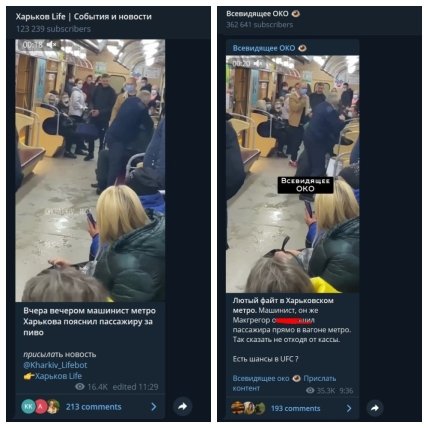Share the Всевидящее ОКО post
Viewport: 428px width, 428px height.
point(375,408)
